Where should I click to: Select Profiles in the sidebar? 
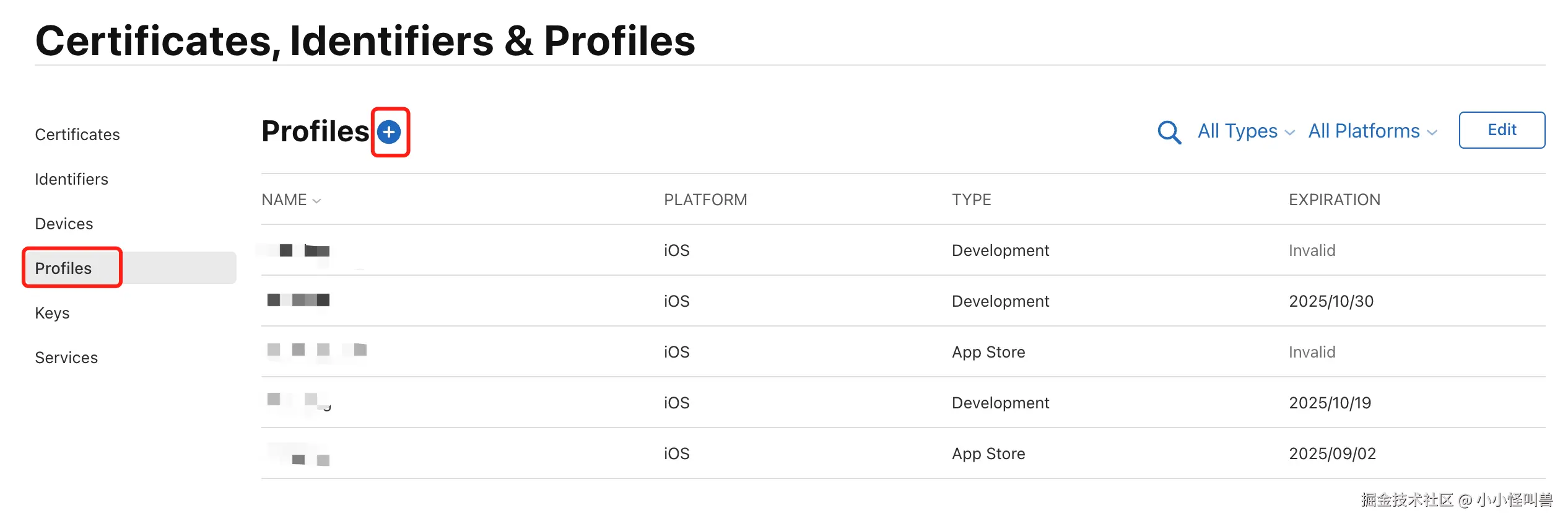(x=63, y=268)
